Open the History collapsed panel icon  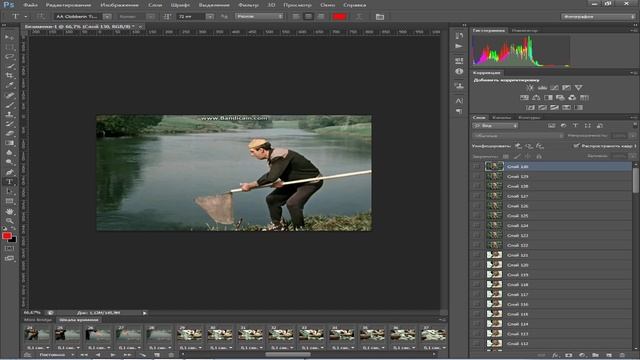pos(459,36)
